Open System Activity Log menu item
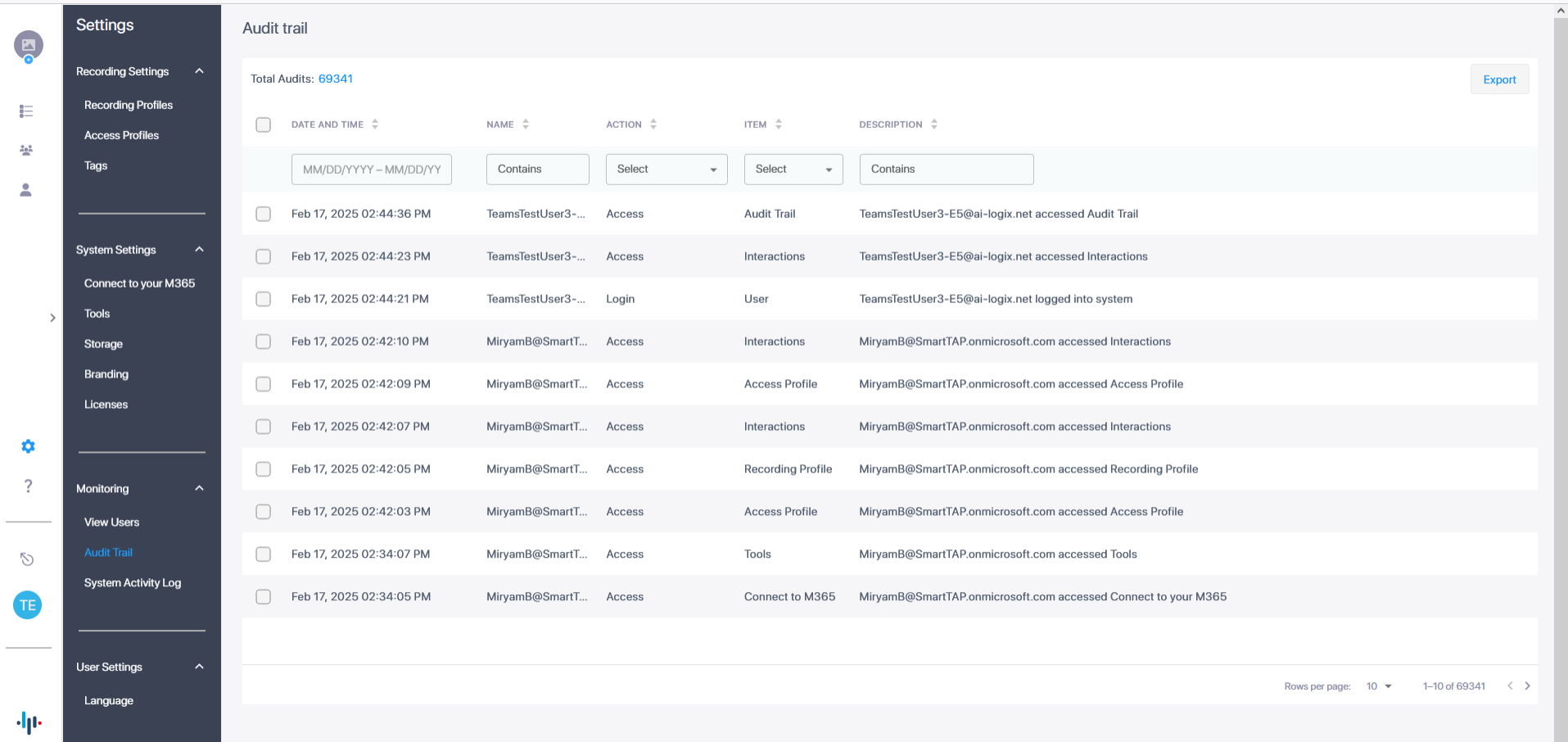 [133, 583]
